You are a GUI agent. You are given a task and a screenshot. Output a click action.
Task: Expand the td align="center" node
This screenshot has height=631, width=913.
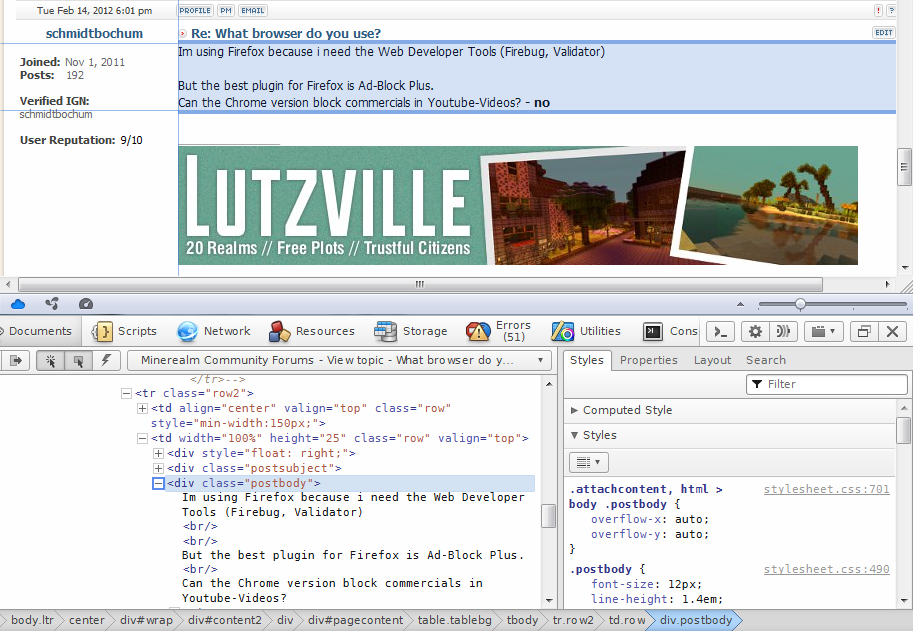click(x=142, y=409)
